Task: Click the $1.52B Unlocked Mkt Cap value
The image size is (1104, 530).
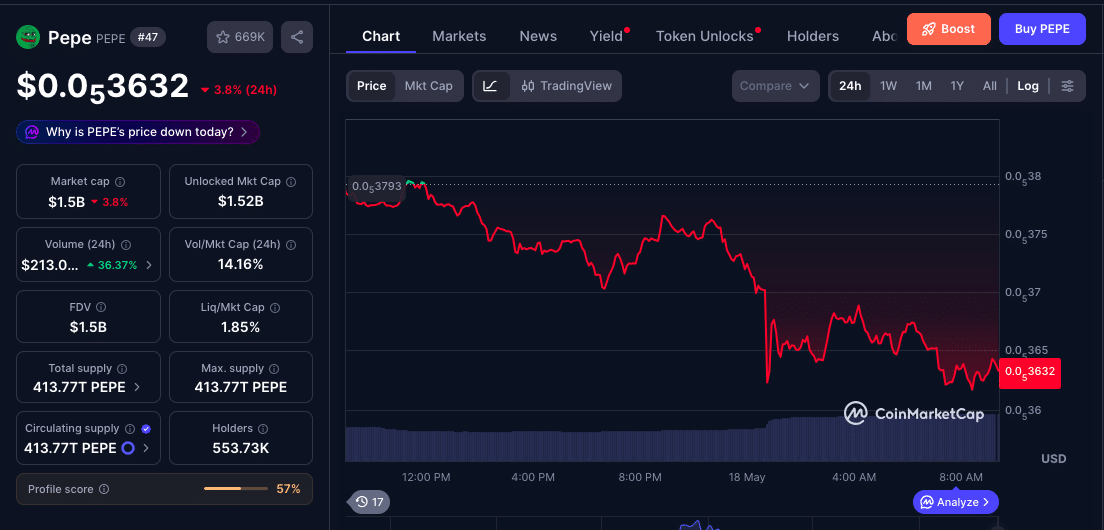Action: [x=241, y=201]
